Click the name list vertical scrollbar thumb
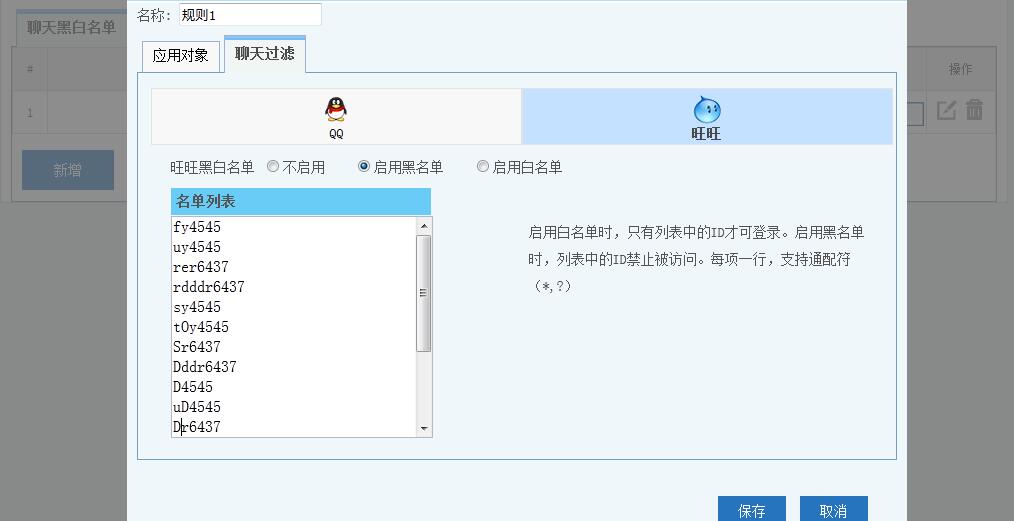The height and width of the screenshot is (521, 1014). coord(424,293)
